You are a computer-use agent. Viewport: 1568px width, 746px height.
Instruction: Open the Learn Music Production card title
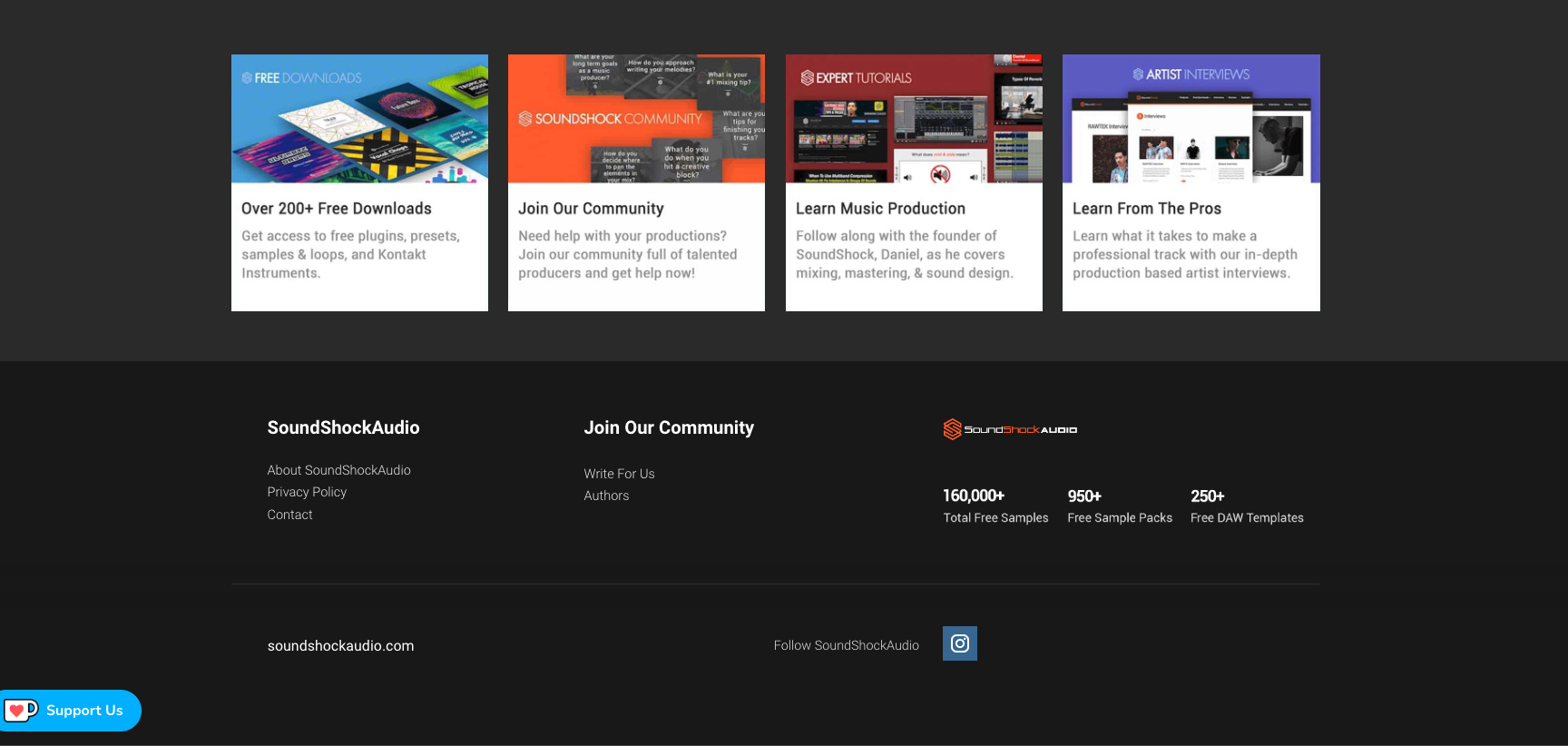[880, 209]
